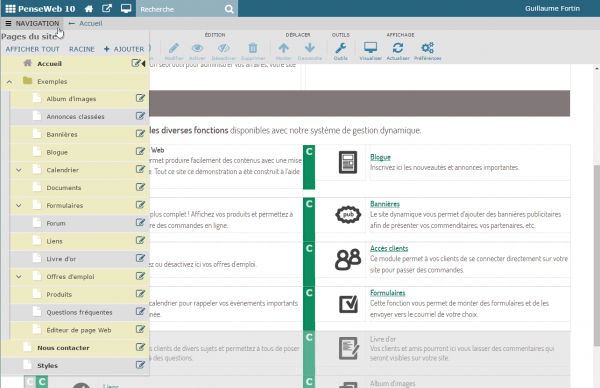
Task: Edit Liens page icon
Action: click(140, 241)
